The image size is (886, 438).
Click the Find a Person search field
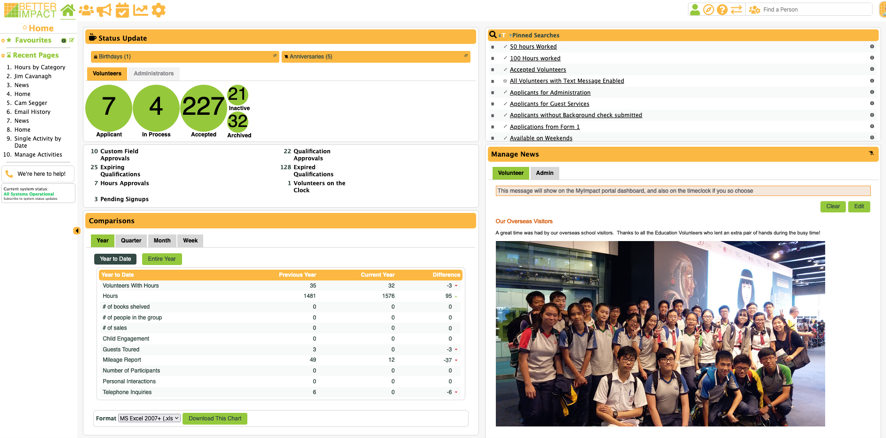point(815,10)
